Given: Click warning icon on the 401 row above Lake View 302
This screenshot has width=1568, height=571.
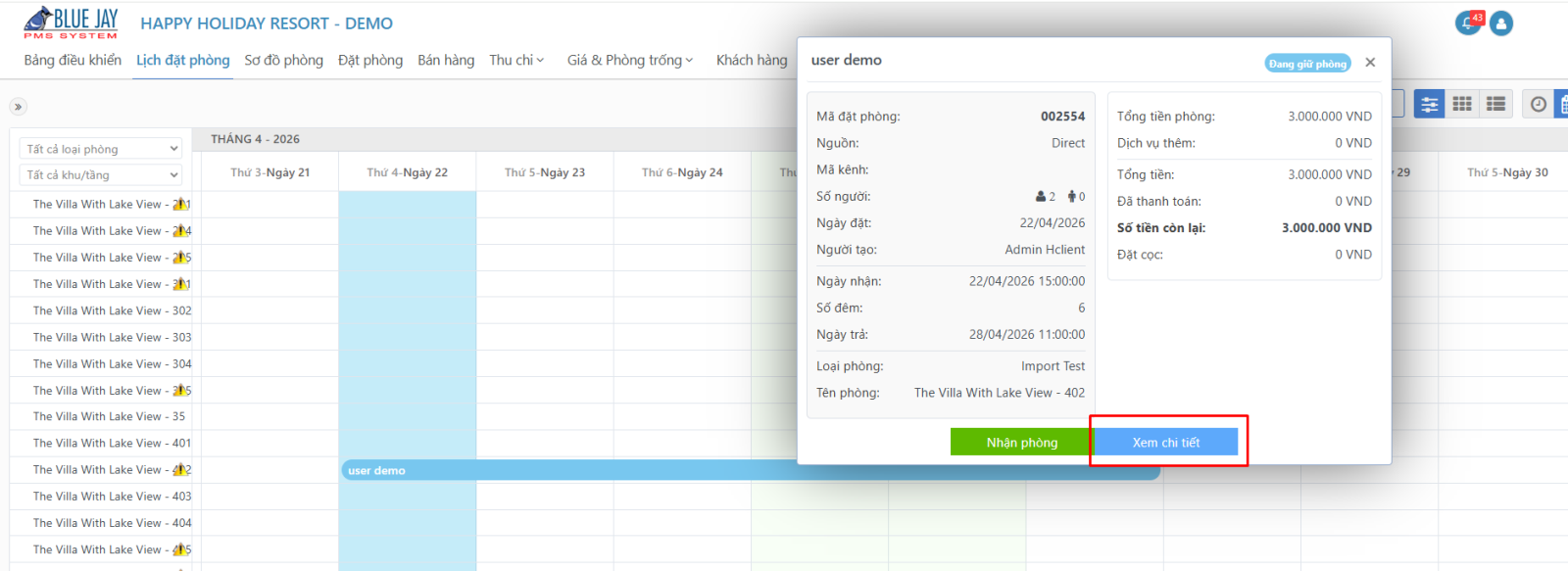Looking at the screenshot, I should [x=180, y=284].
